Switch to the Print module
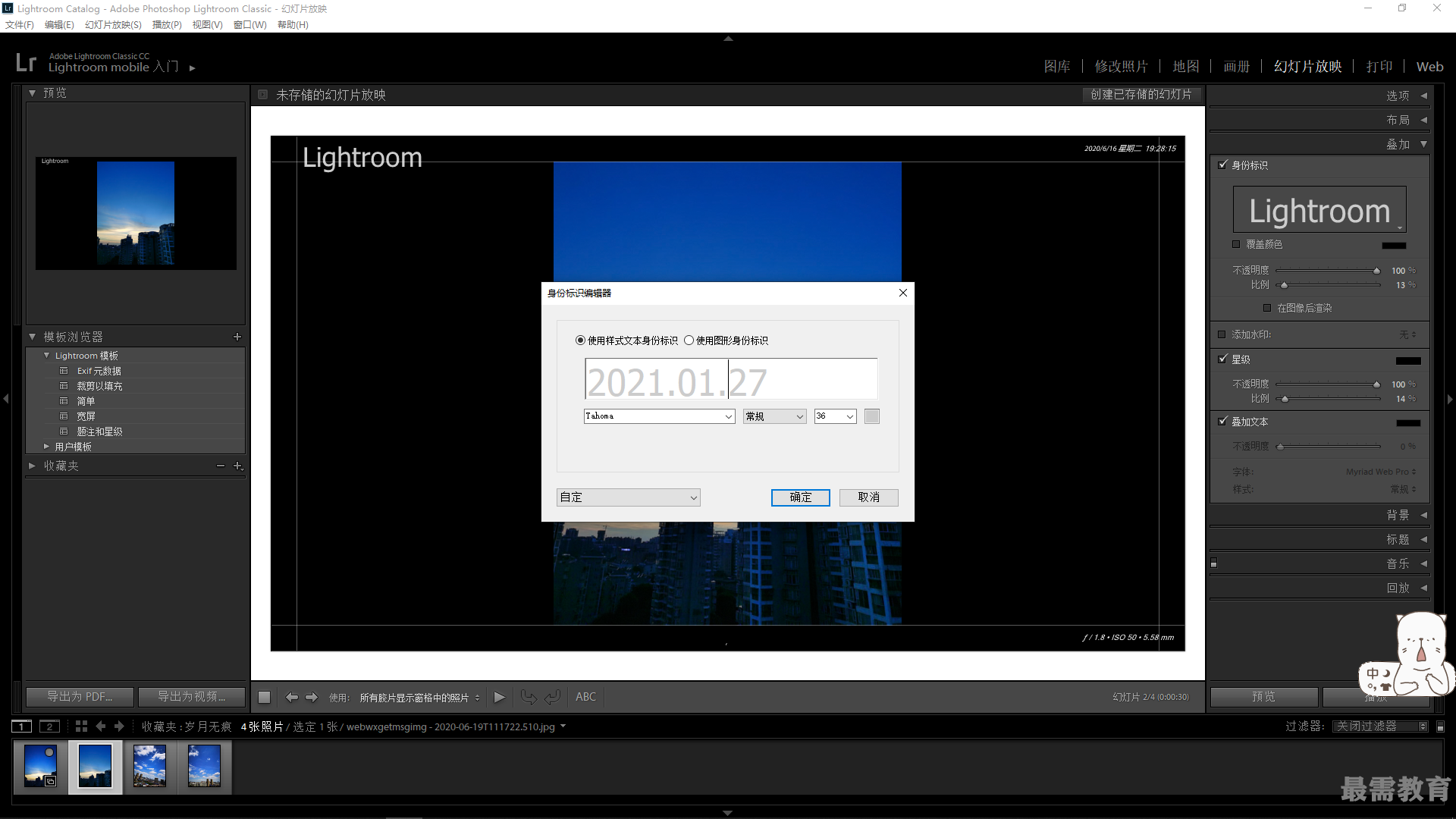The width and height of the screenshot is (1456, 819). [x=1379, y=67]
